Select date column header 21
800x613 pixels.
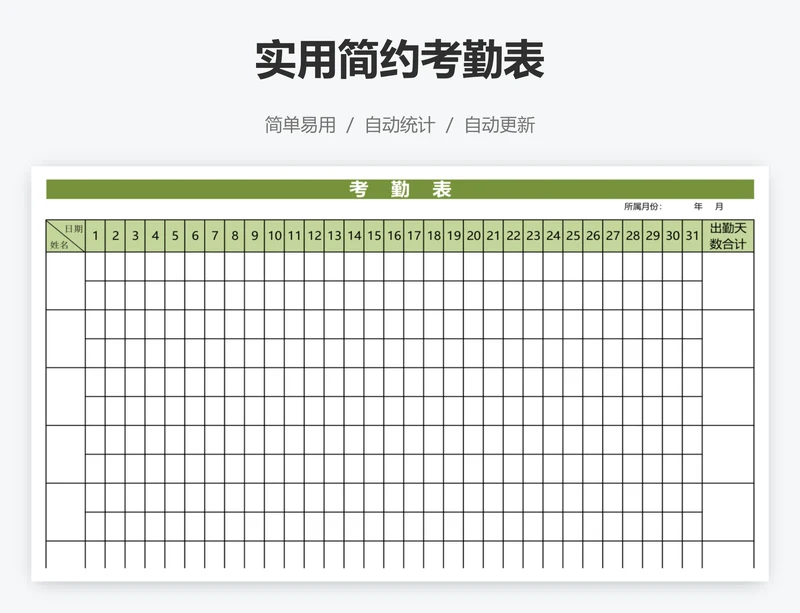(x=493, y=236)
